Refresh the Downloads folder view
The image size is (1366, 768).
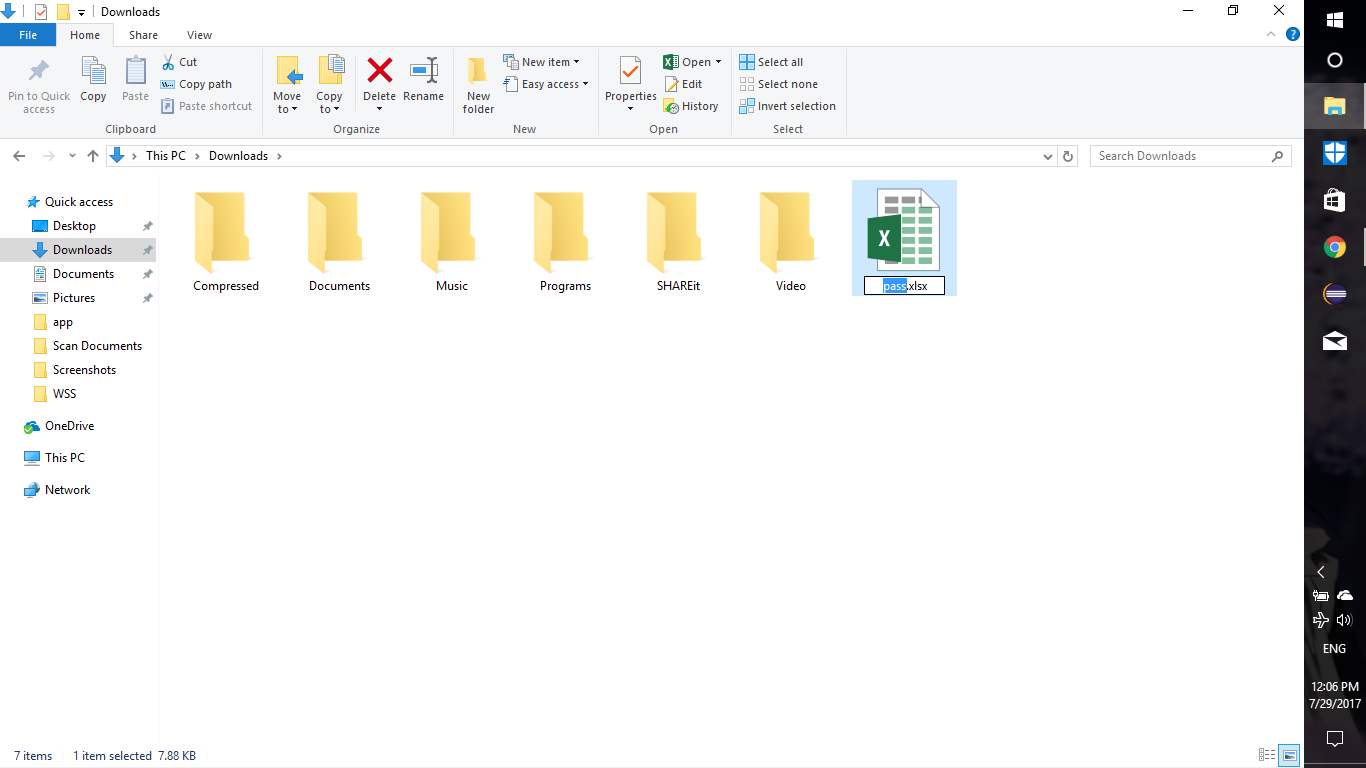pyautogui.click(x=1068, y=156)
